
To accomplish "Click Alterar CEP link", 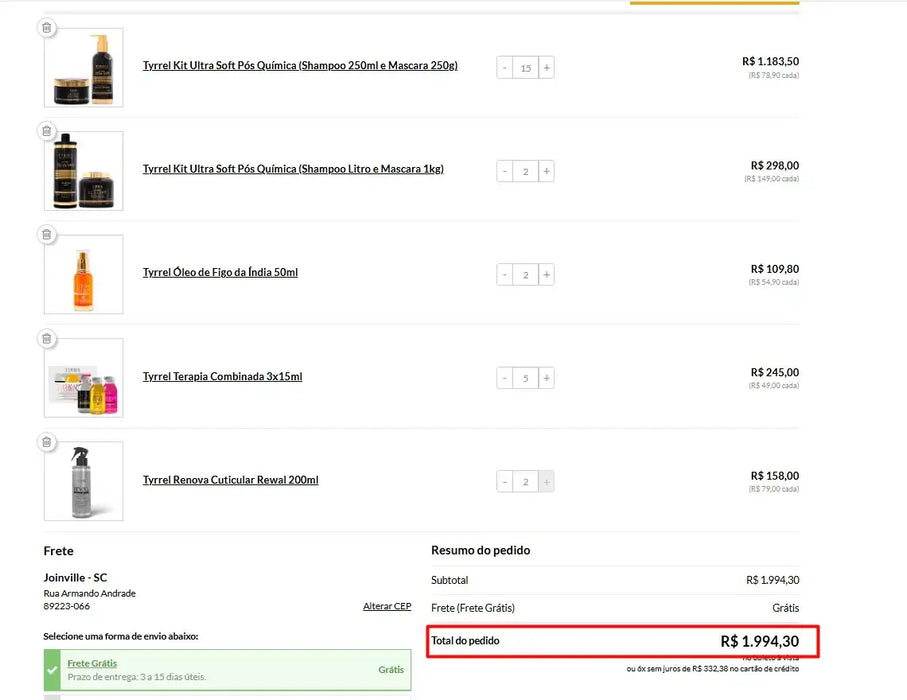I will pos(386,606).
